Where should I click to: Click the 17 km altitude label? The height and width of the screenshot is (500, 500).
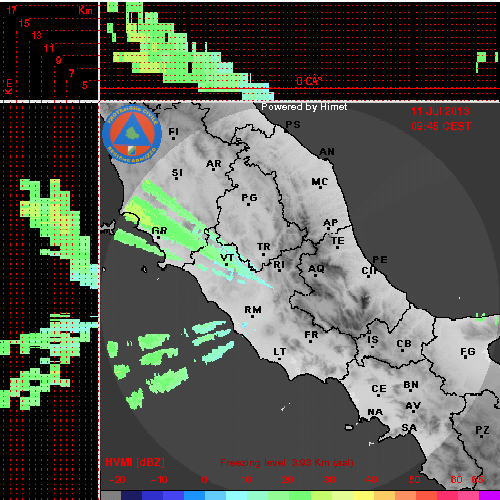pos(12,10)
